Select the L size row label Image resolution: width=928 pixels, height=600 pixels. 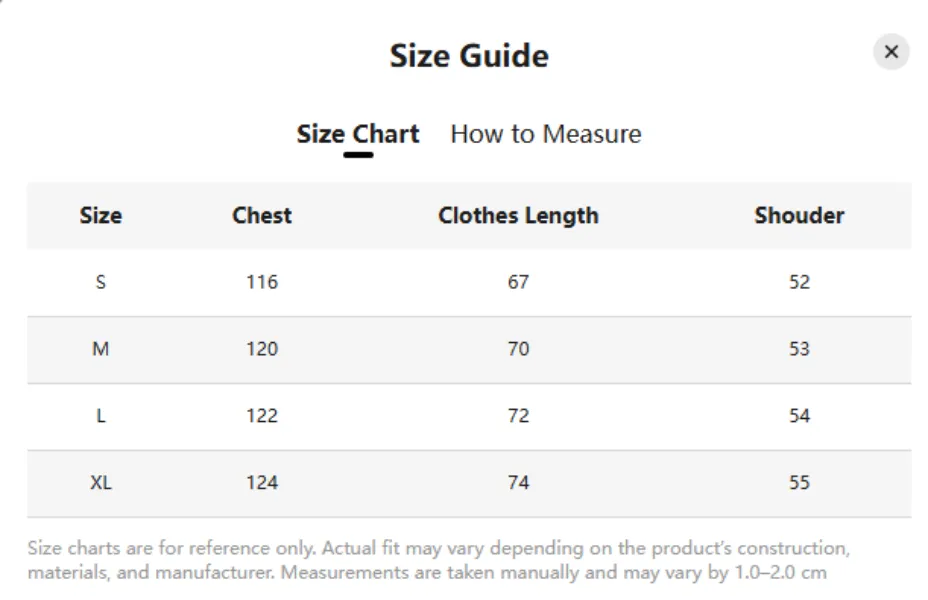click(101, 416)
